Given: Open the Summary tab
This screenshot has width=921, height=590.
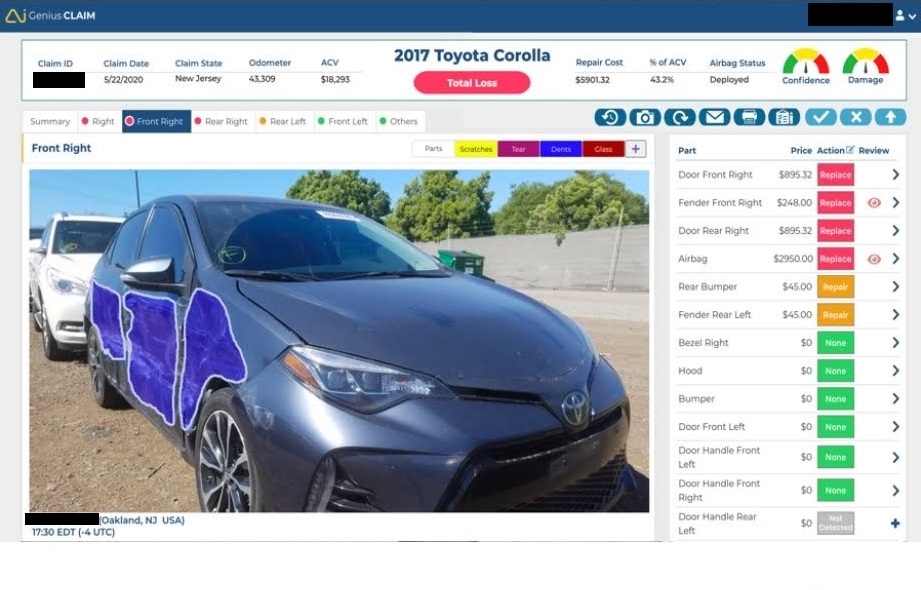Looking at the screenshot, I should coord(50,122).
